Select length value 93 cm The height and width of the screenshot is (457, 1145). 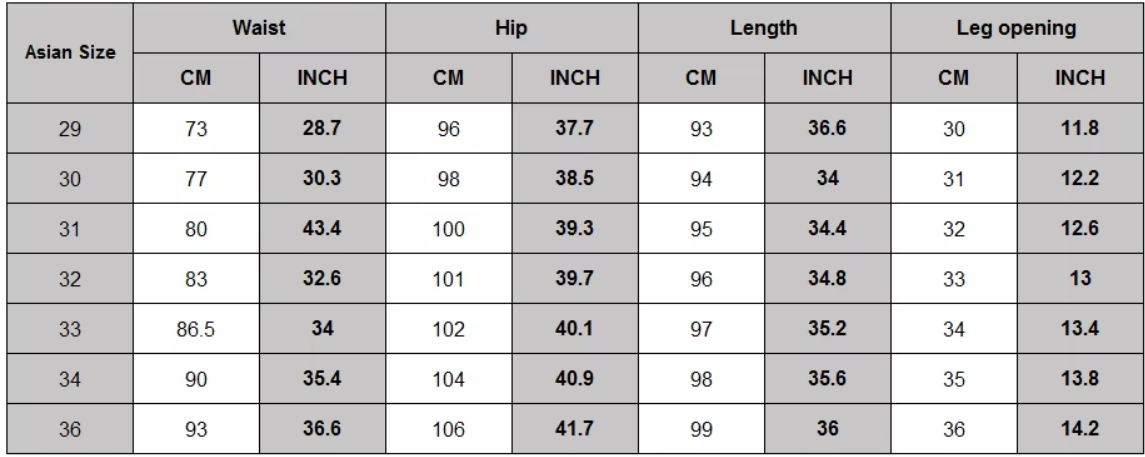click(x=700, y=130)
